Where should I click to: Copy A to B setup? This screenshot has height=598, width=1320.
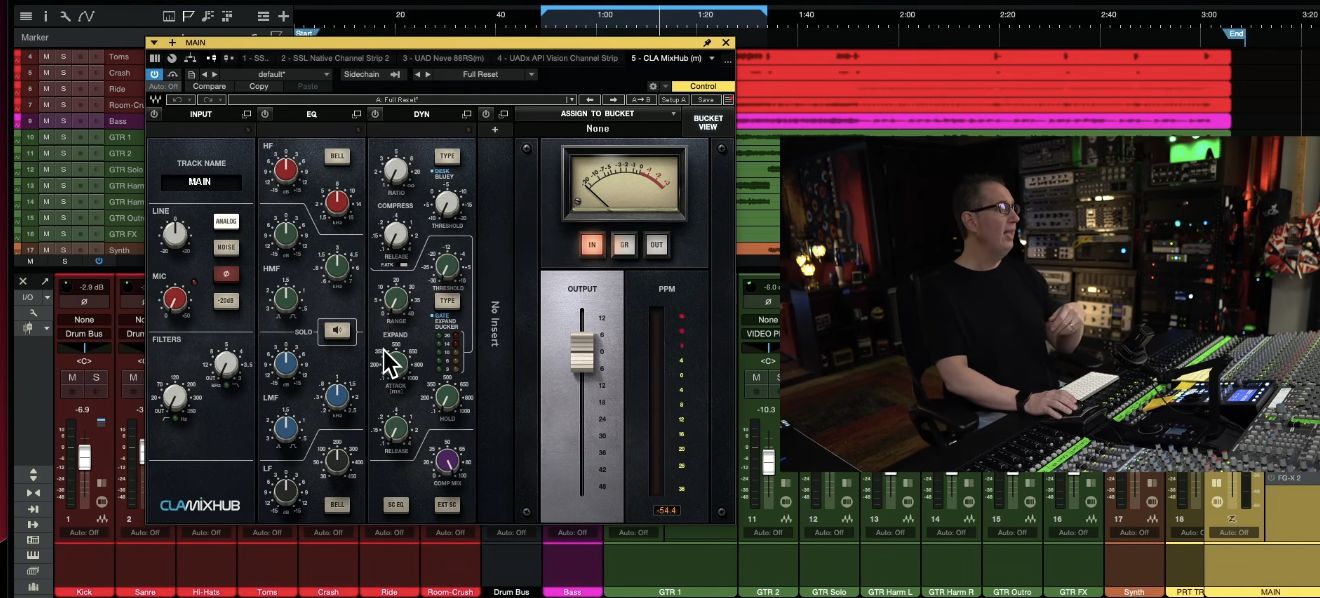click(641, 100)
